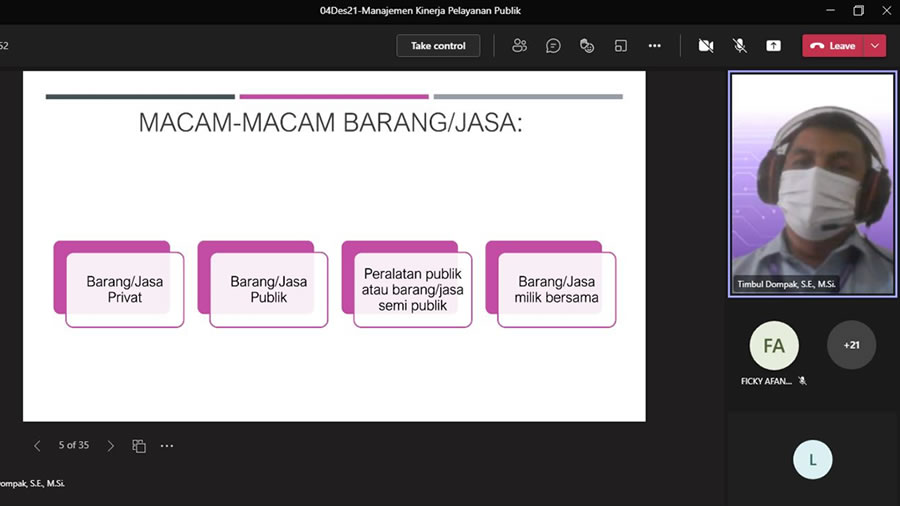Turn the camera on

(x=706, y=46)
